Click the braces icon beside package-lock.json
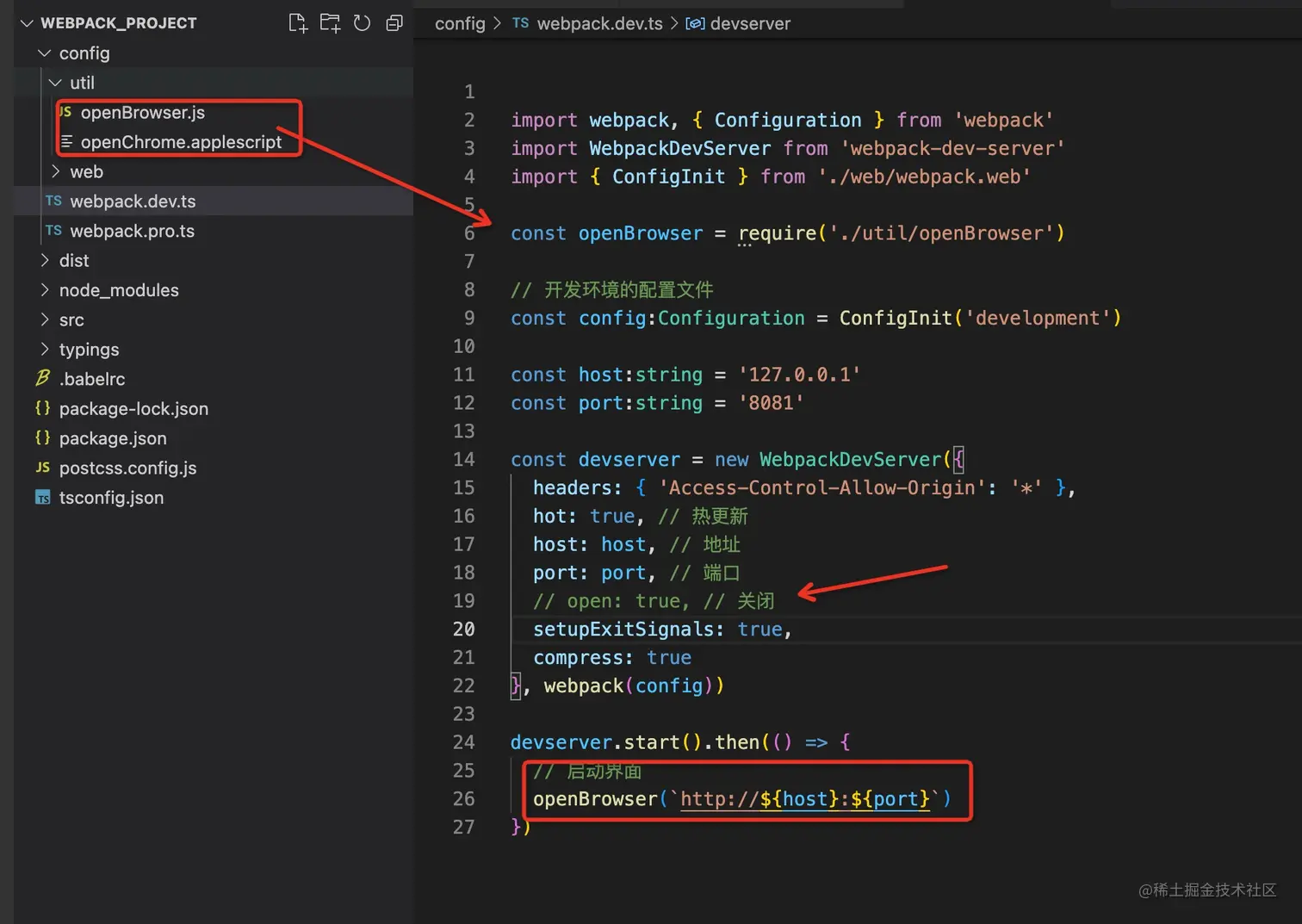 42,408
